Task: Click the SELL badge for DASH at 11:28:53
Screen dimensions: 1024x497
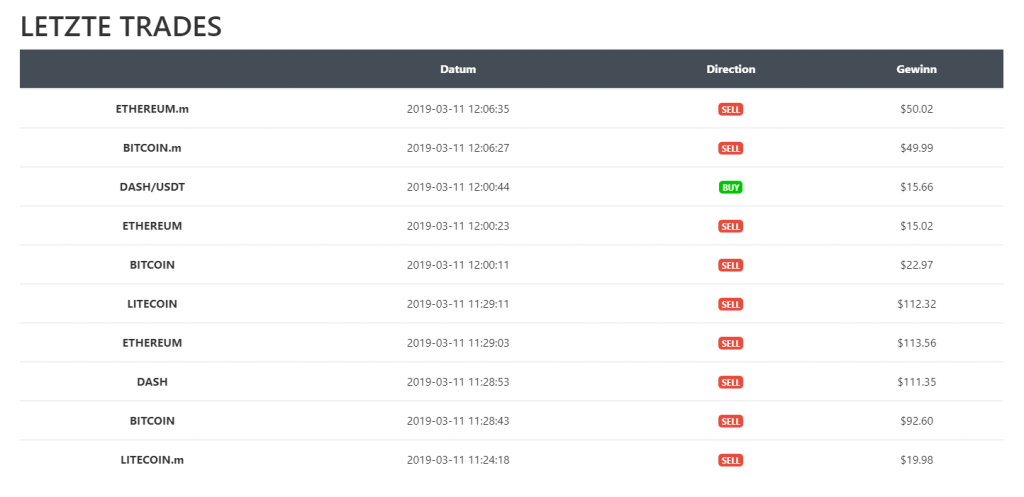Action: pyautogui.click(x=730, y=382)
